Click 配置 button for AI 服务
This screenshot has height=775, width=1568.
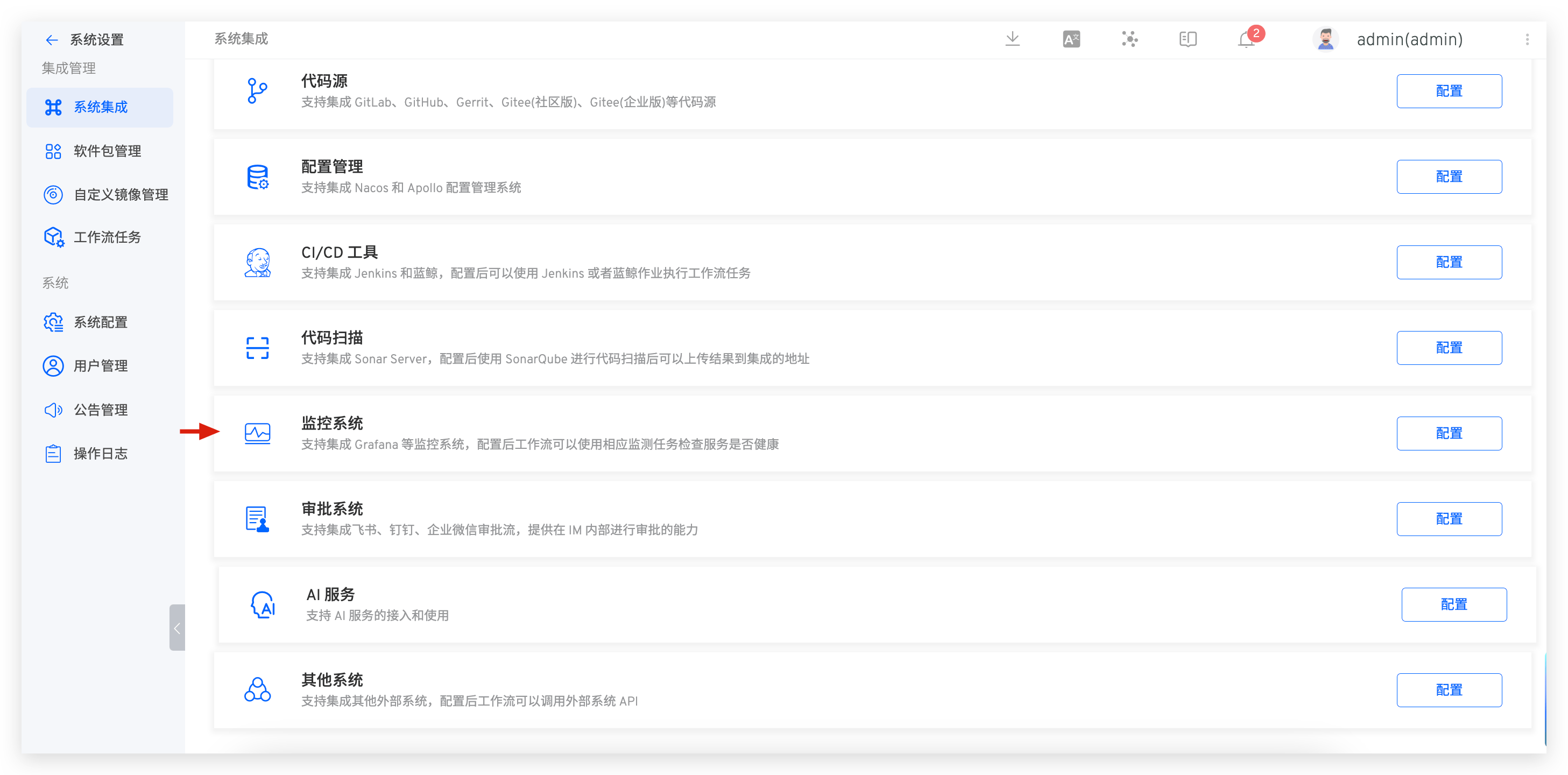pos(1453,604)
